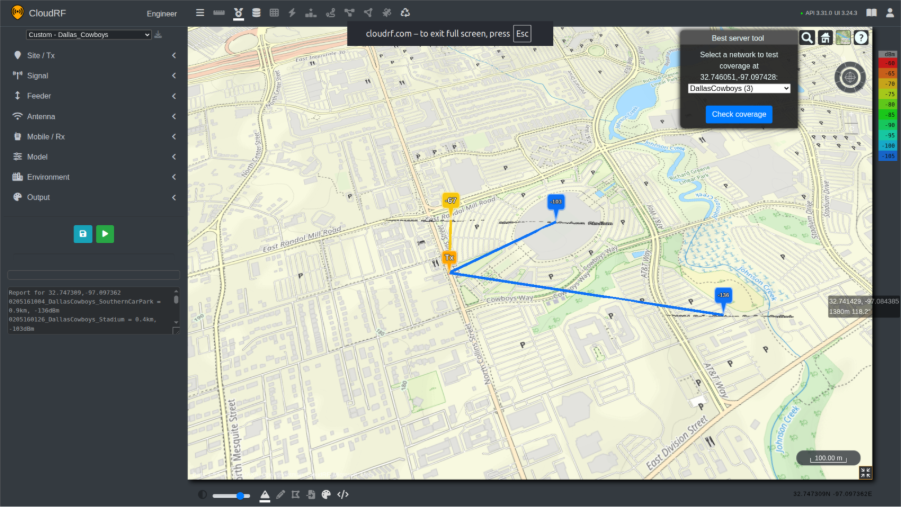Viewport: 901px width, 507px height.
Task: Open the Signal menu section
Action: (x=94, y=75)
